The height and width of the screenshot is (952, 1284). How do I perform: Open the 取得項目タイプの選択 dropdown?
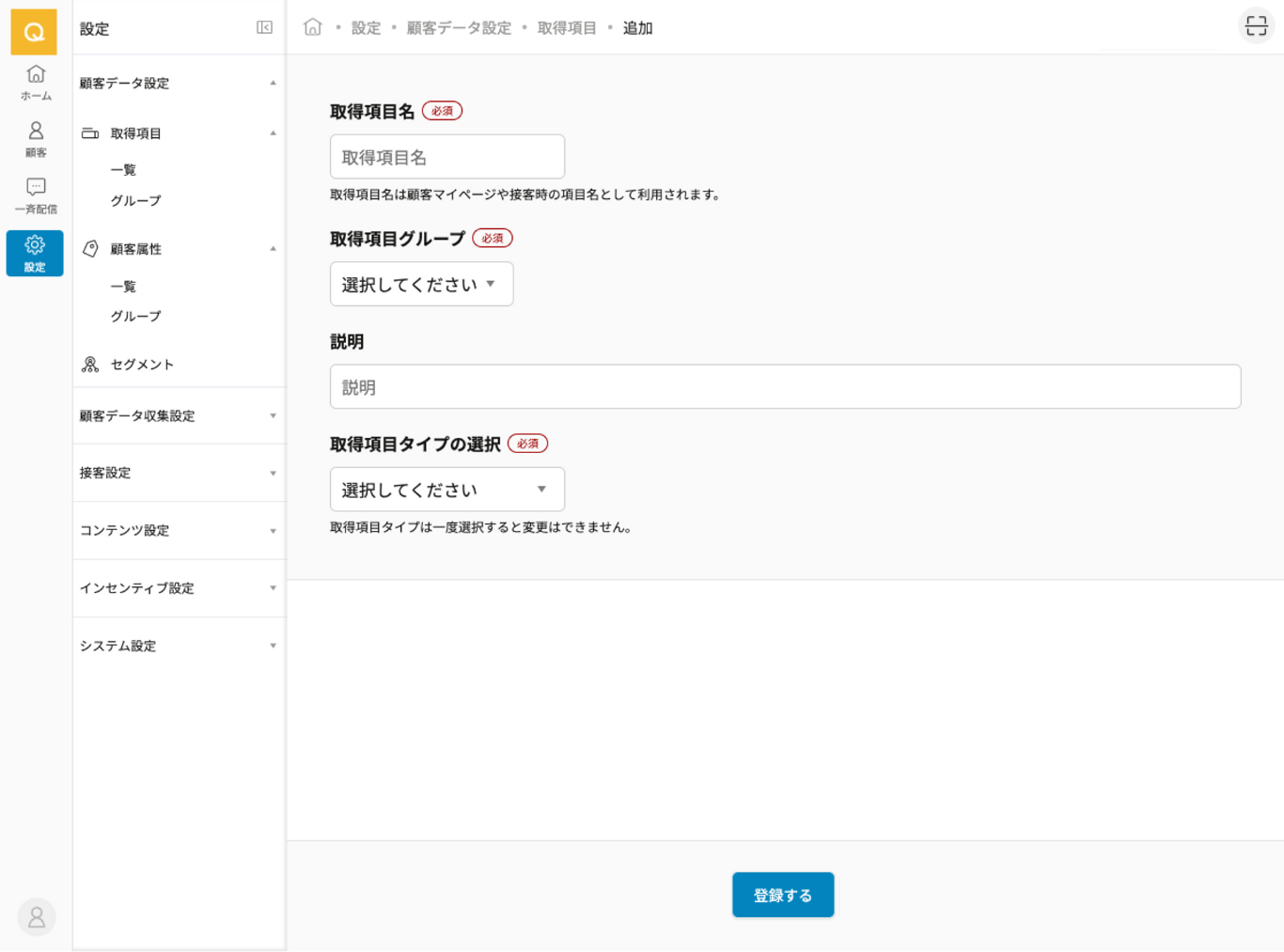[x=446, y=490]
